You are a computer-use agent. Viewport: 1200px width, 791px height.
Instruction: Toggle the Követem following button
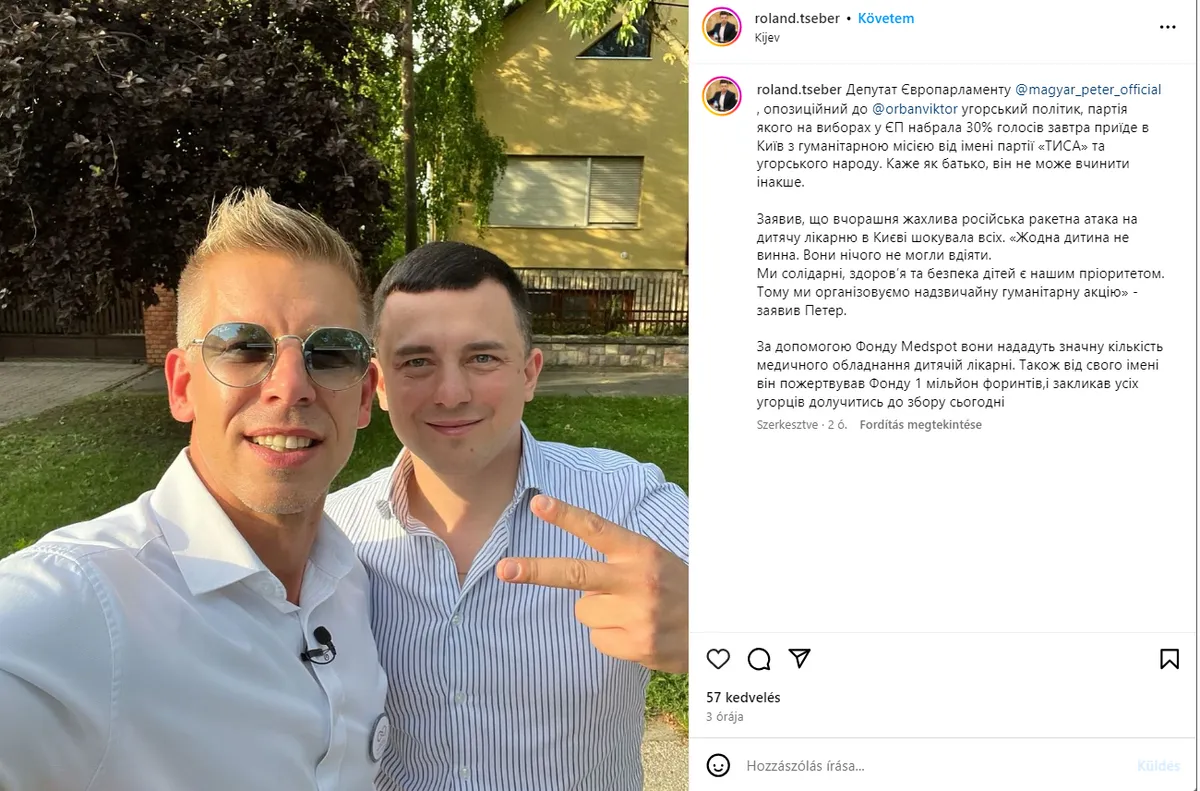886,19
